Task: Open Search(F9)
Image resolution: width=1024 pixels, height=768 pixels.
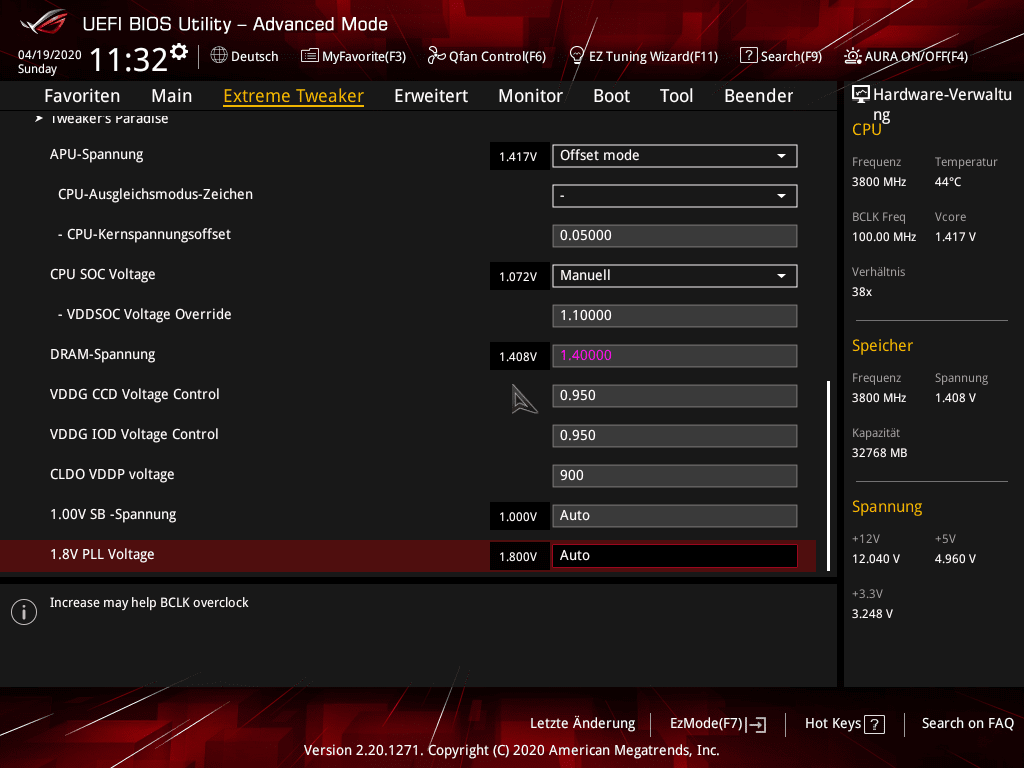Action: (x=781, y=56)
